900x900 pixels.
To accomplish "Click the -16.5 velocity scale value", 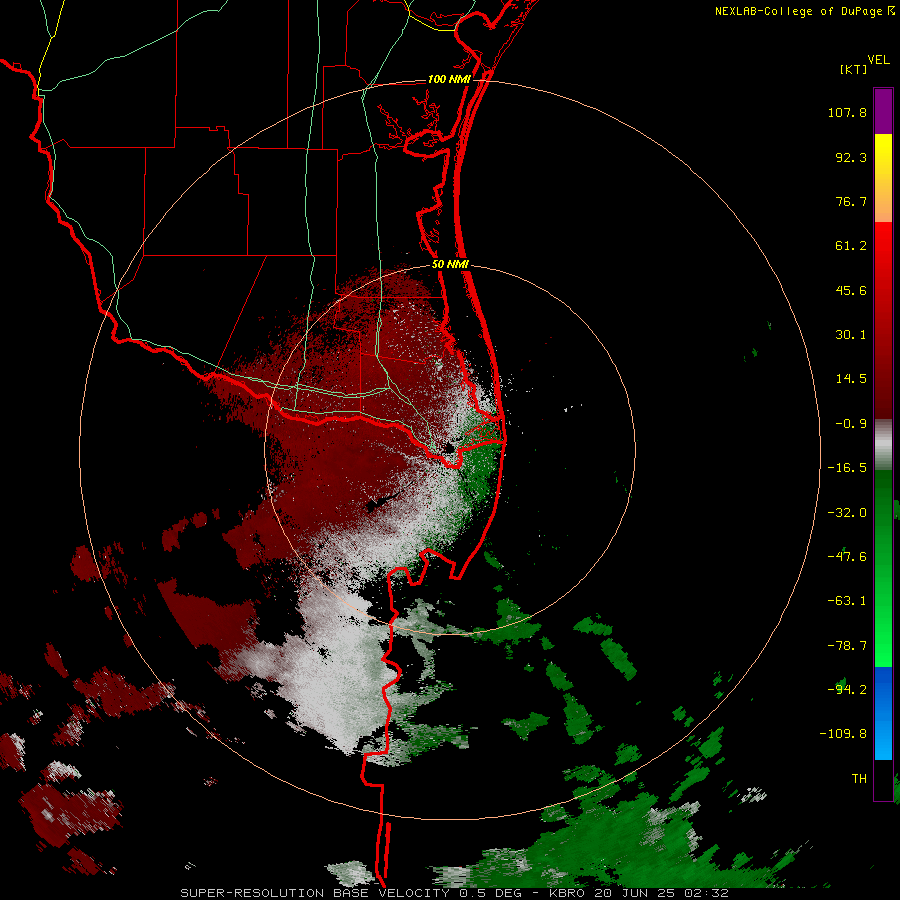I will point(847,468).
